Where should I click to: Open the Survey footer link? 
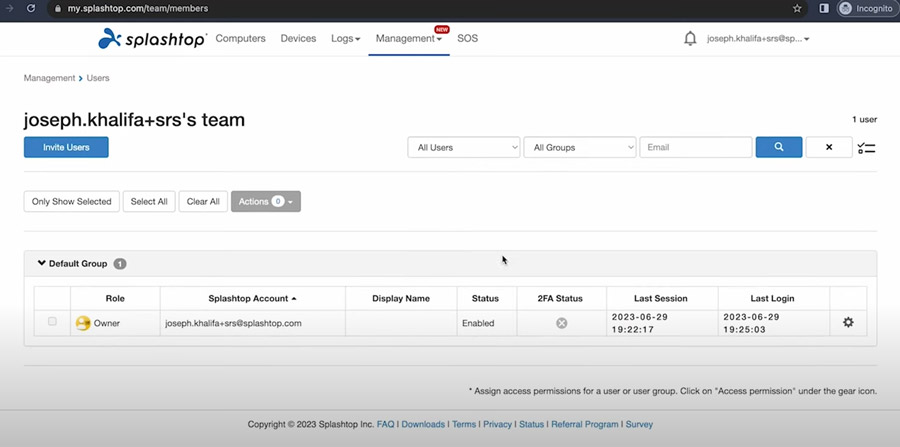pos(639,425)
